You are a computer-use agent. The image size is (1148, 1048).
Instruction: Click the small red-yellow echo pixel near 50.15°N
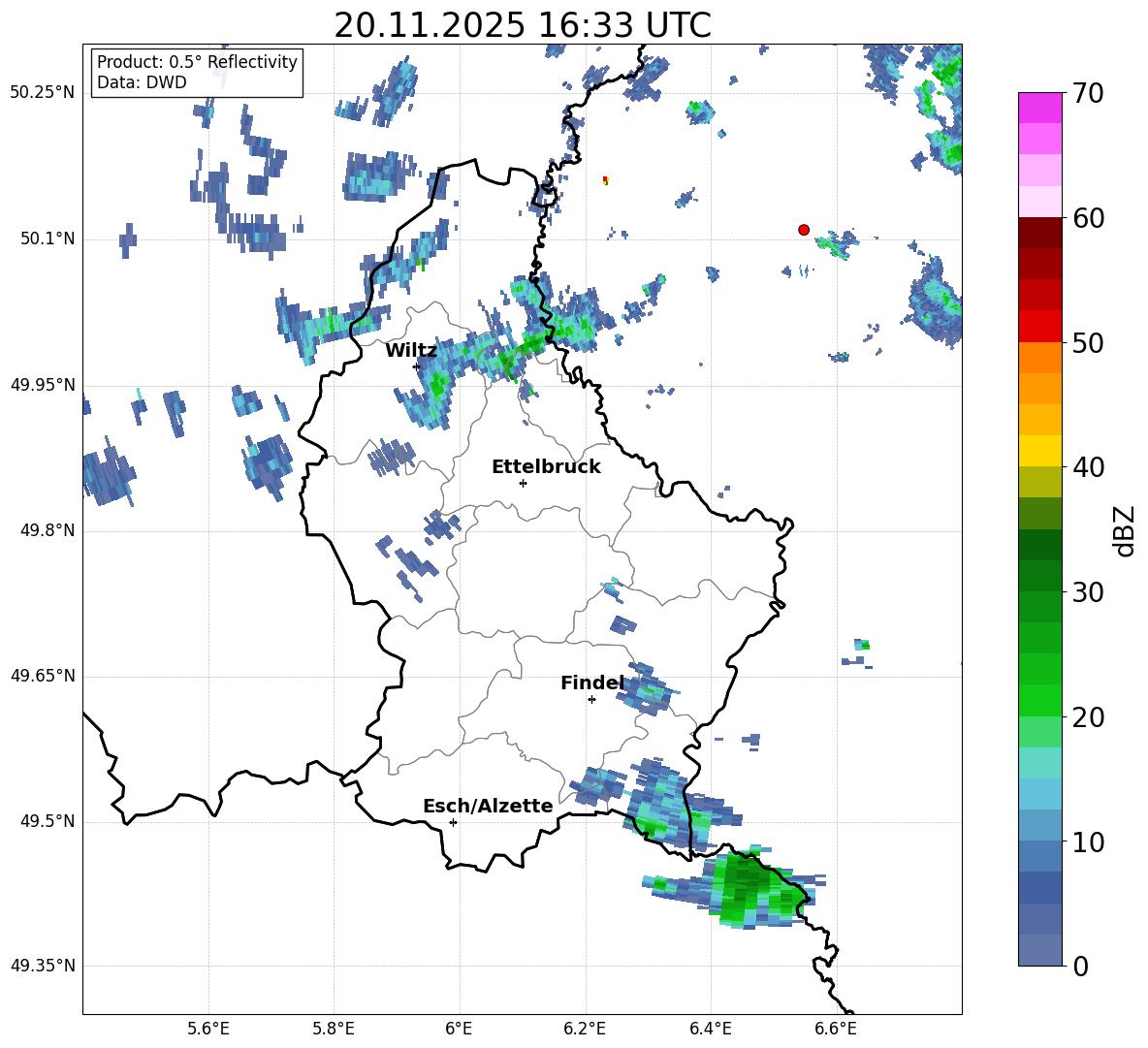click(x=605, y=180)
